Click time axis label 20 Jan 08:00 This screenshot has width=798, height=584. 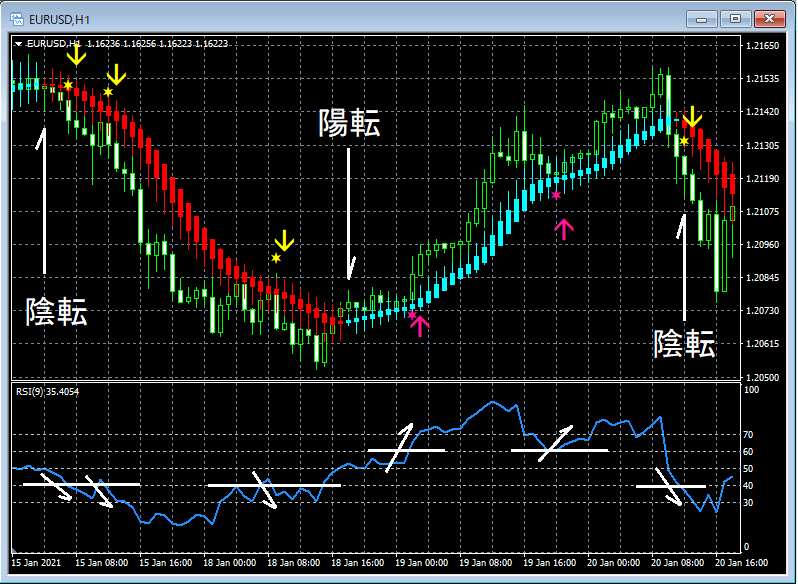coord(678,563)
